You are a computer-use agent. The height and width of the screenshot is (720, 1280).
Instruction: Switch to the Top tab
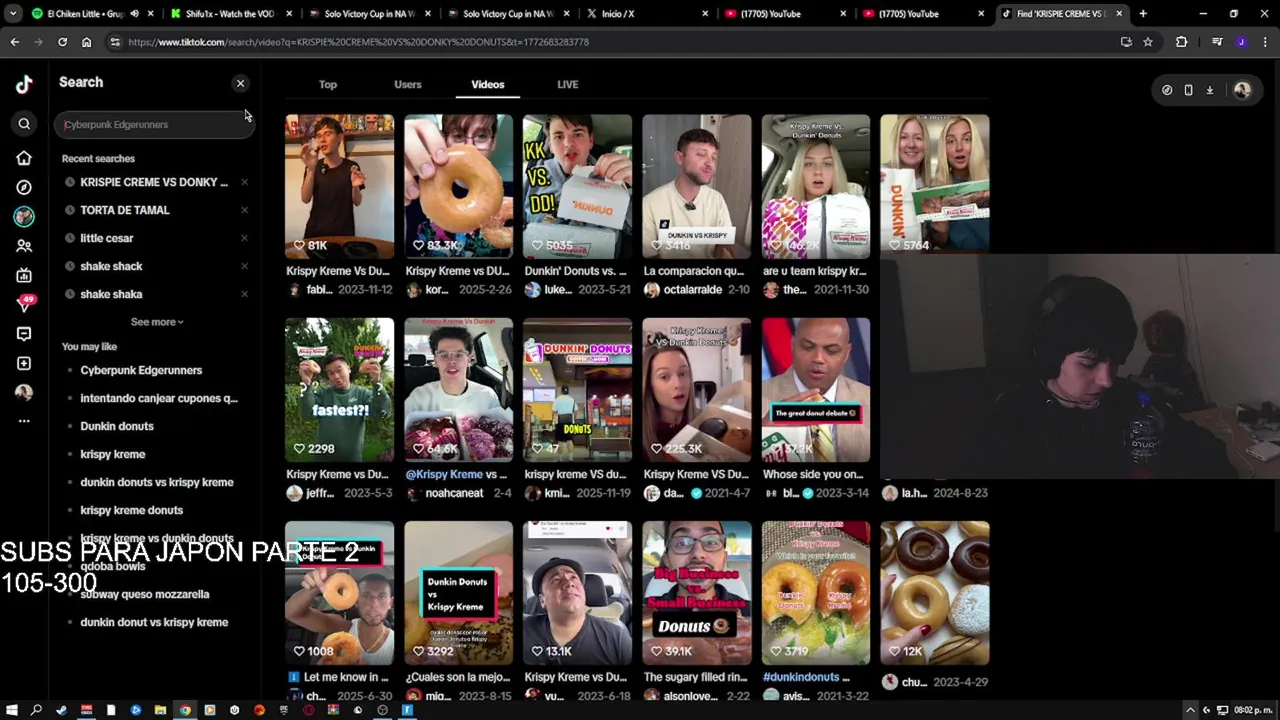(x=328, y=84)
